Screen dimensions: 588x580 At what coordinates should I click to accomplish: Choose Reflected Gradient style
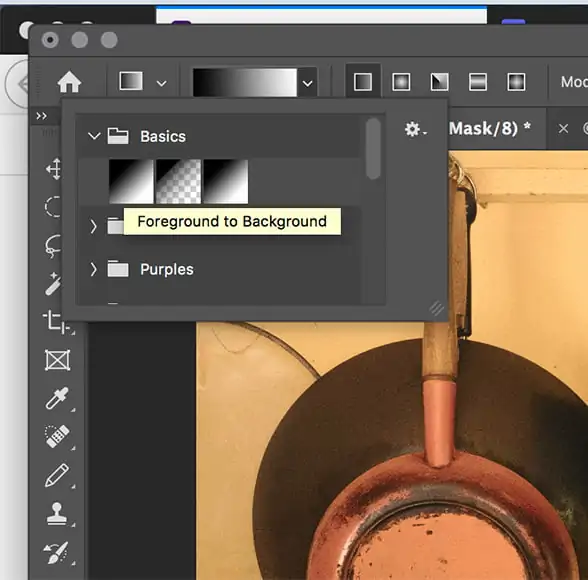click(x=478, y=82)
